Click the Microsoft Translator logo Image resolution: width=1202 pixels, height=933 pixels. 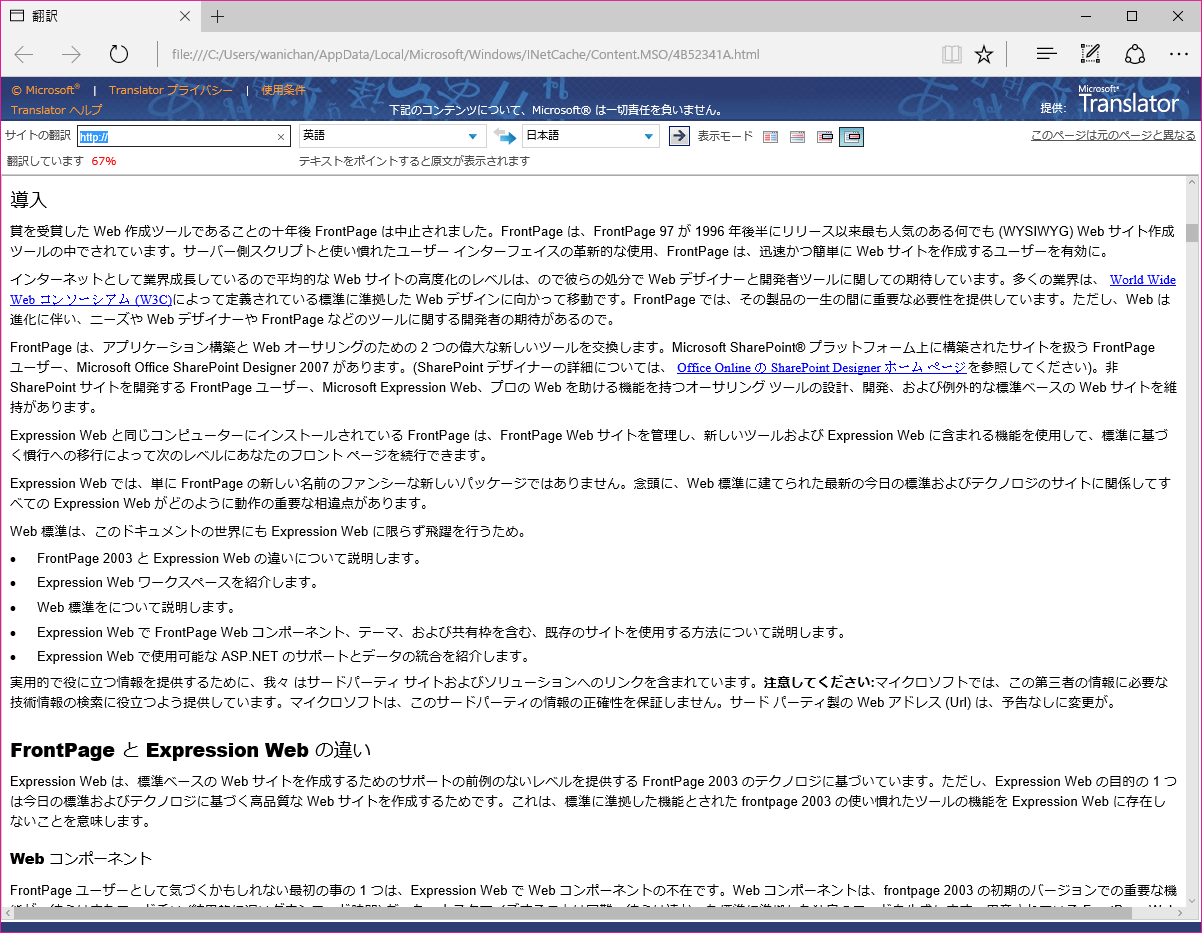pos(1129,99)
